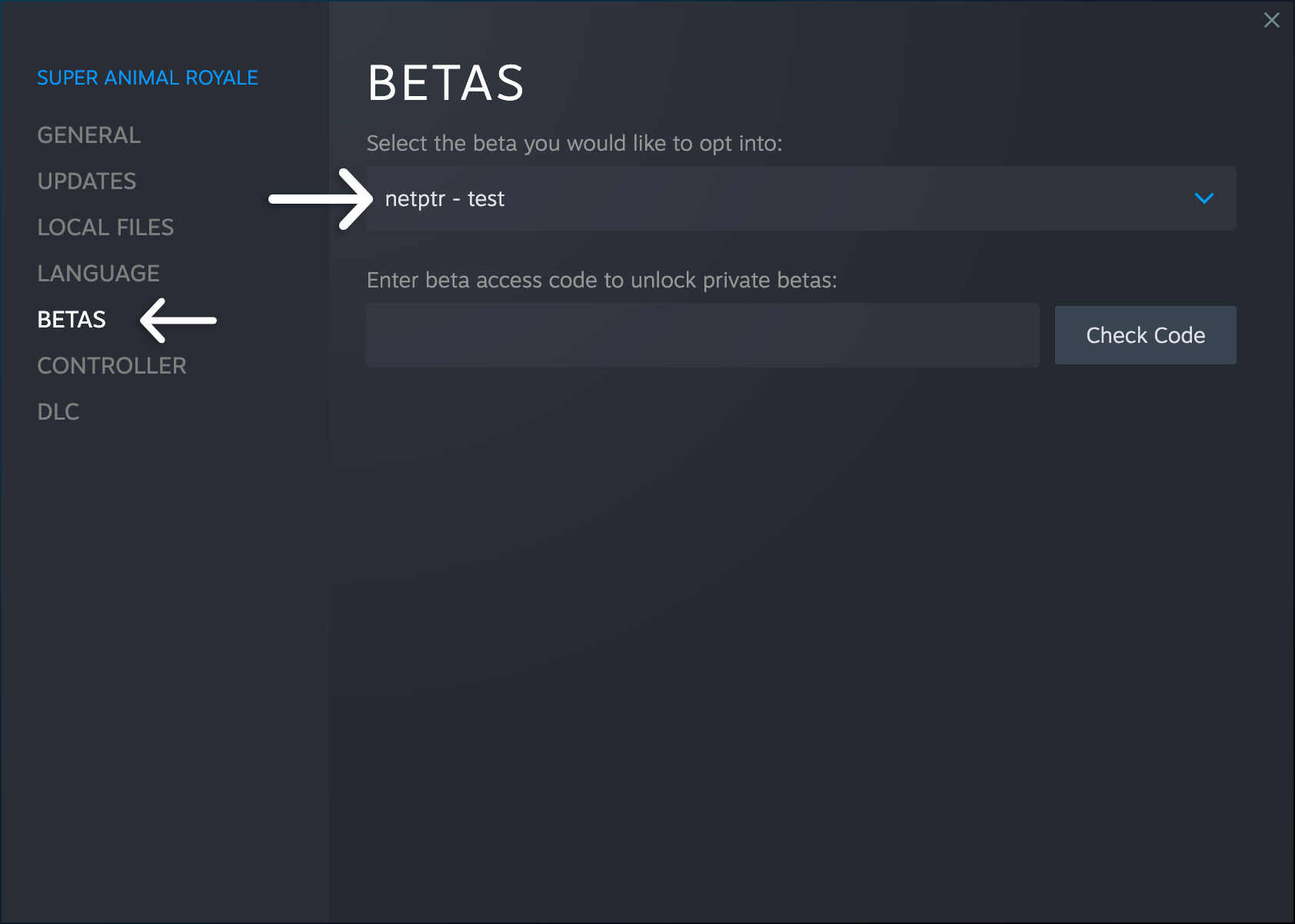View the DLC section

(58, 412)
